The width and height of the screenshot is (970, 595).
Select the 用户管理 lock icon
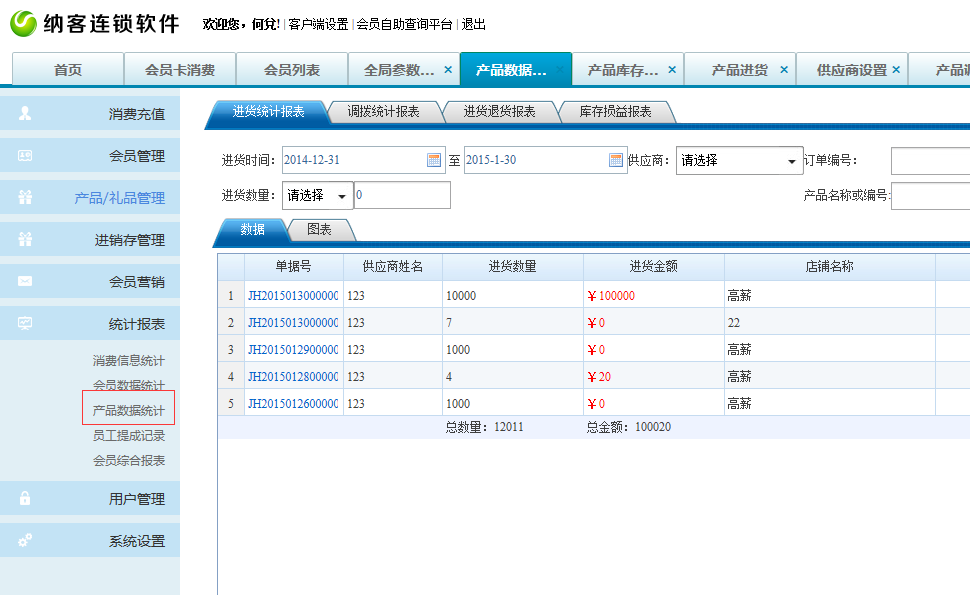[x=25, y=498]
